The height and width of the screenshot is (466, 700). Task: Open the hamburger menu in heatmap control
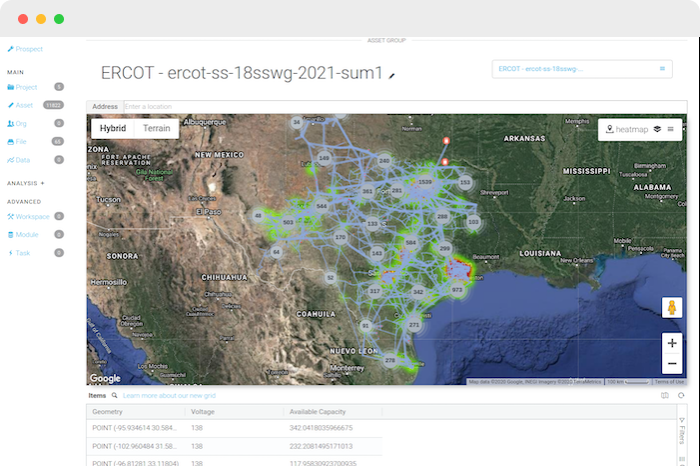(671, 129)
